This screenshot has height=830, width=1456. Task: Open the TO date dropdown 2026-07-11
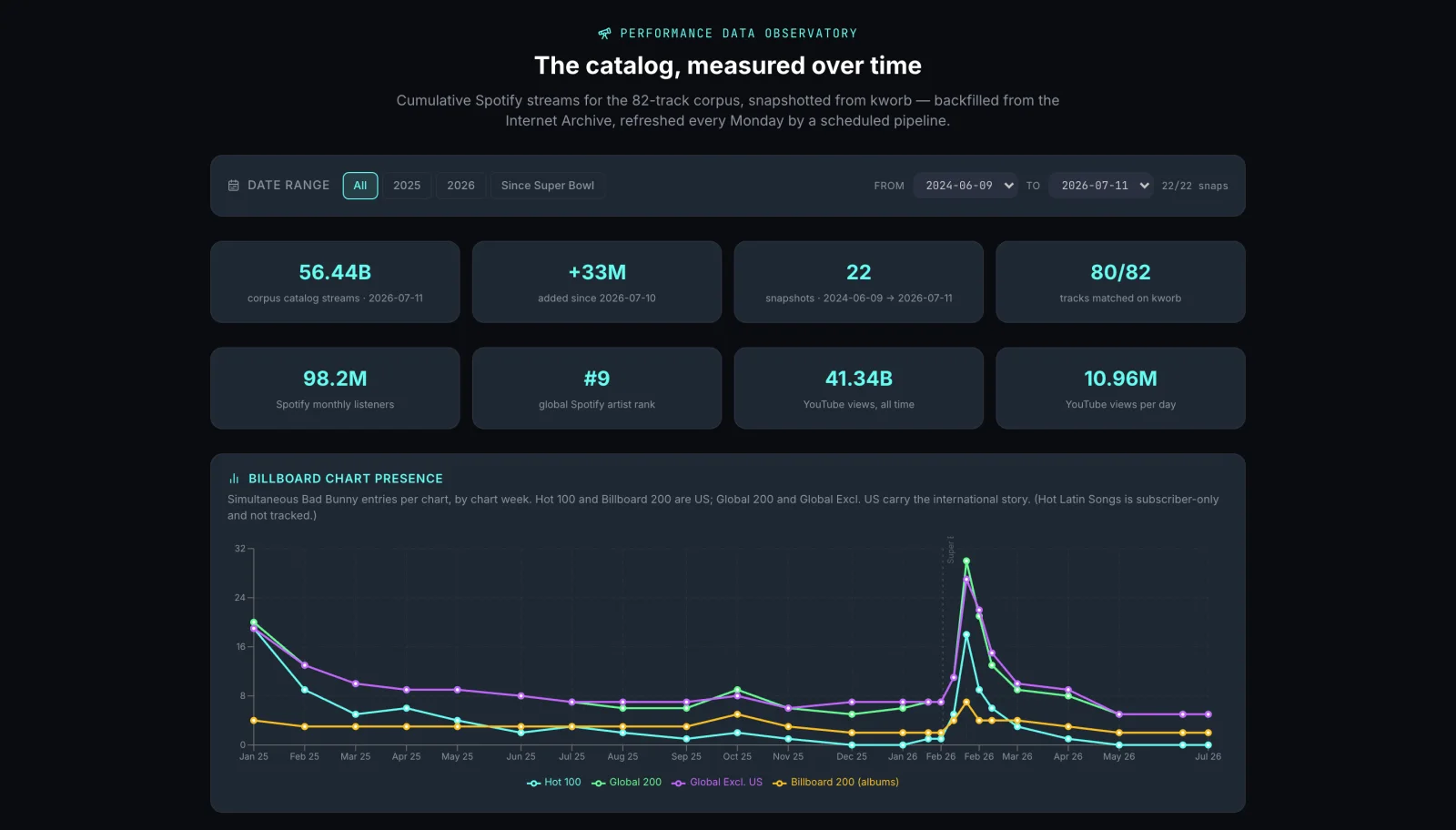[1101, 186]
